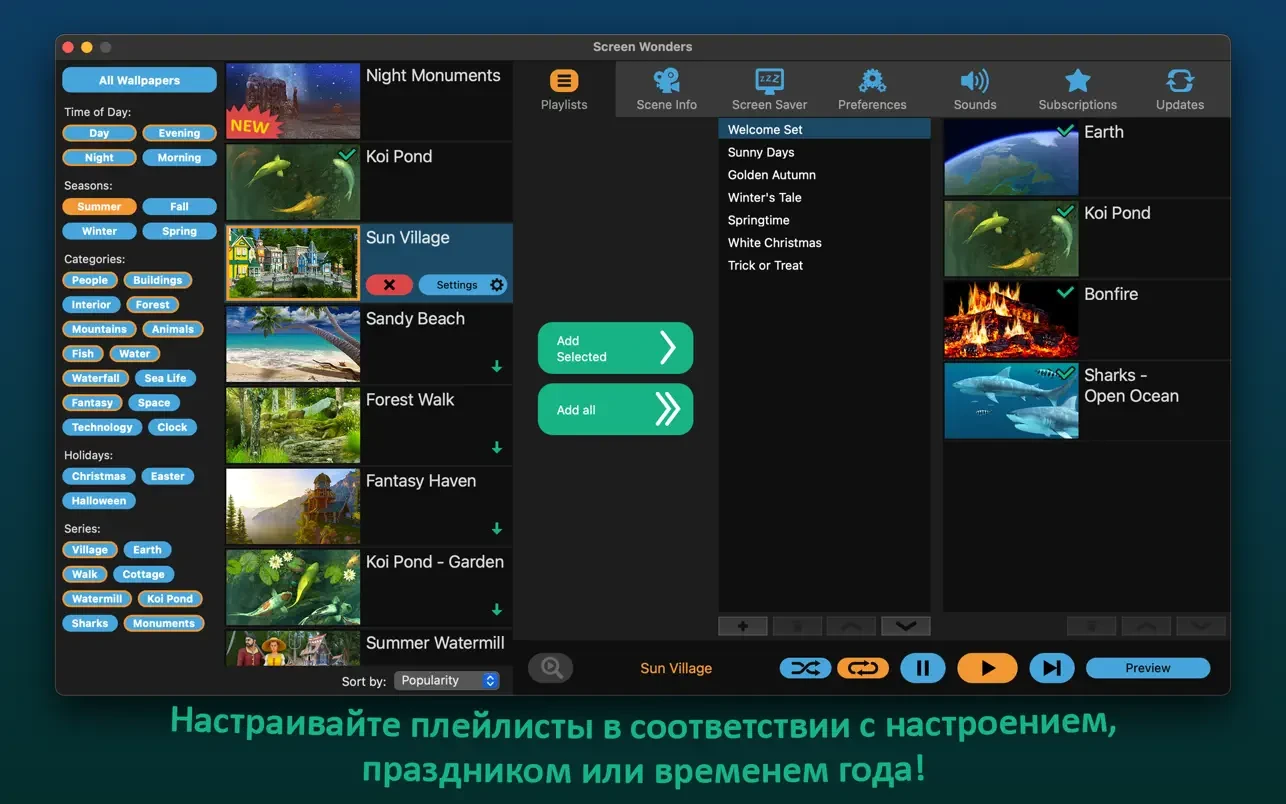Toggle the Night time-of-day filter
This screenshot has width=1286, height=804.
click(99, 158)
